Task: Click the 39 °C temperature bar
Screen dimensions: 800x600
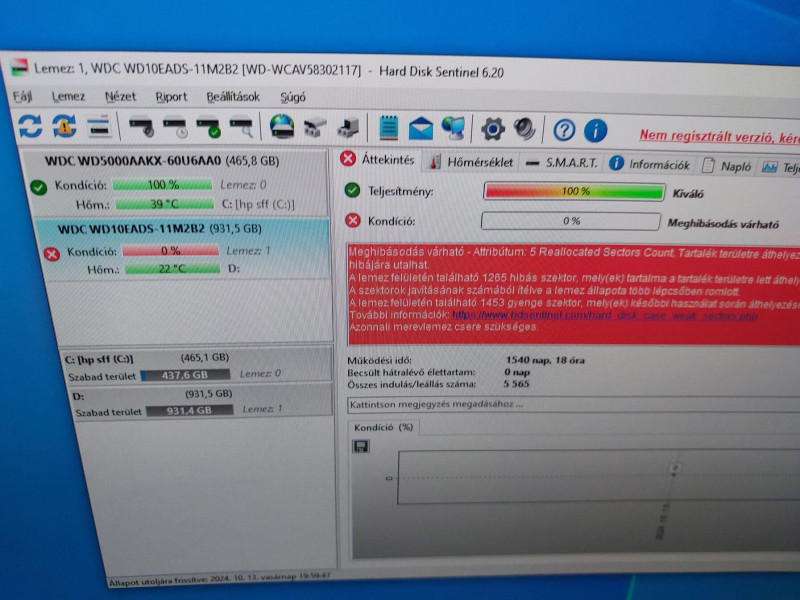Action: coord(164,204)
